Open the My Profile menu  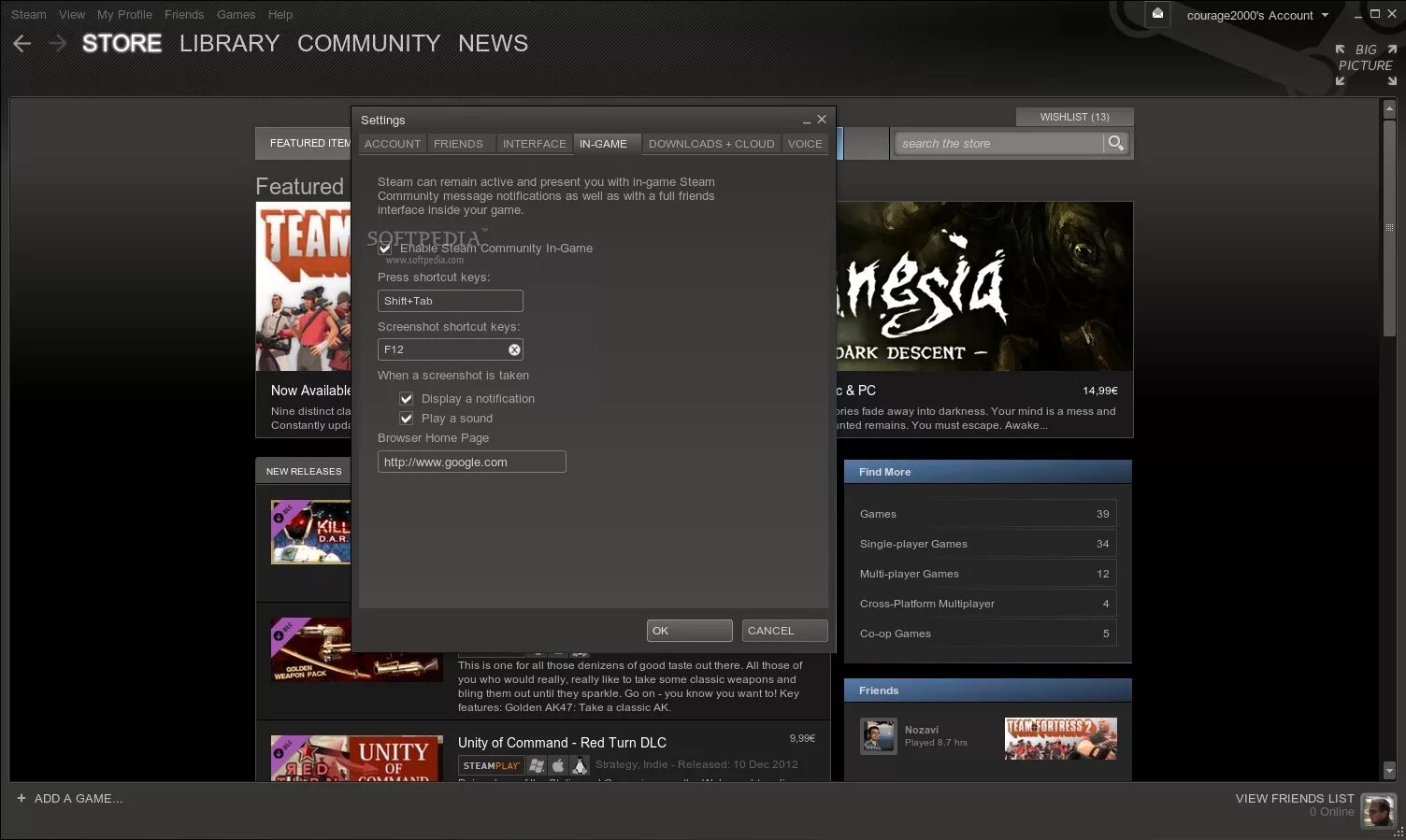[124, 15]
